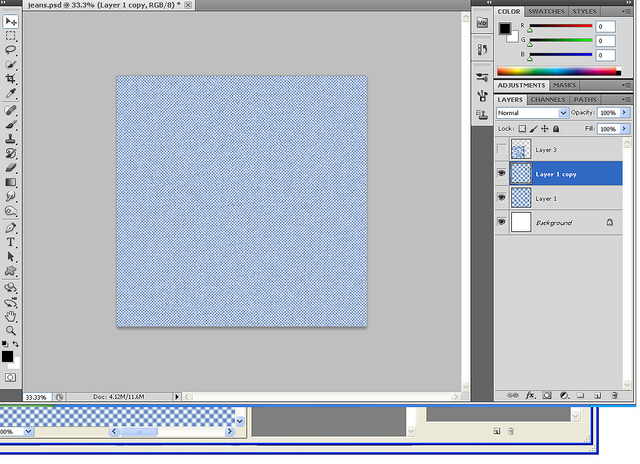
Task: Expand the Fill slider arrow
Action: point(626,129)
